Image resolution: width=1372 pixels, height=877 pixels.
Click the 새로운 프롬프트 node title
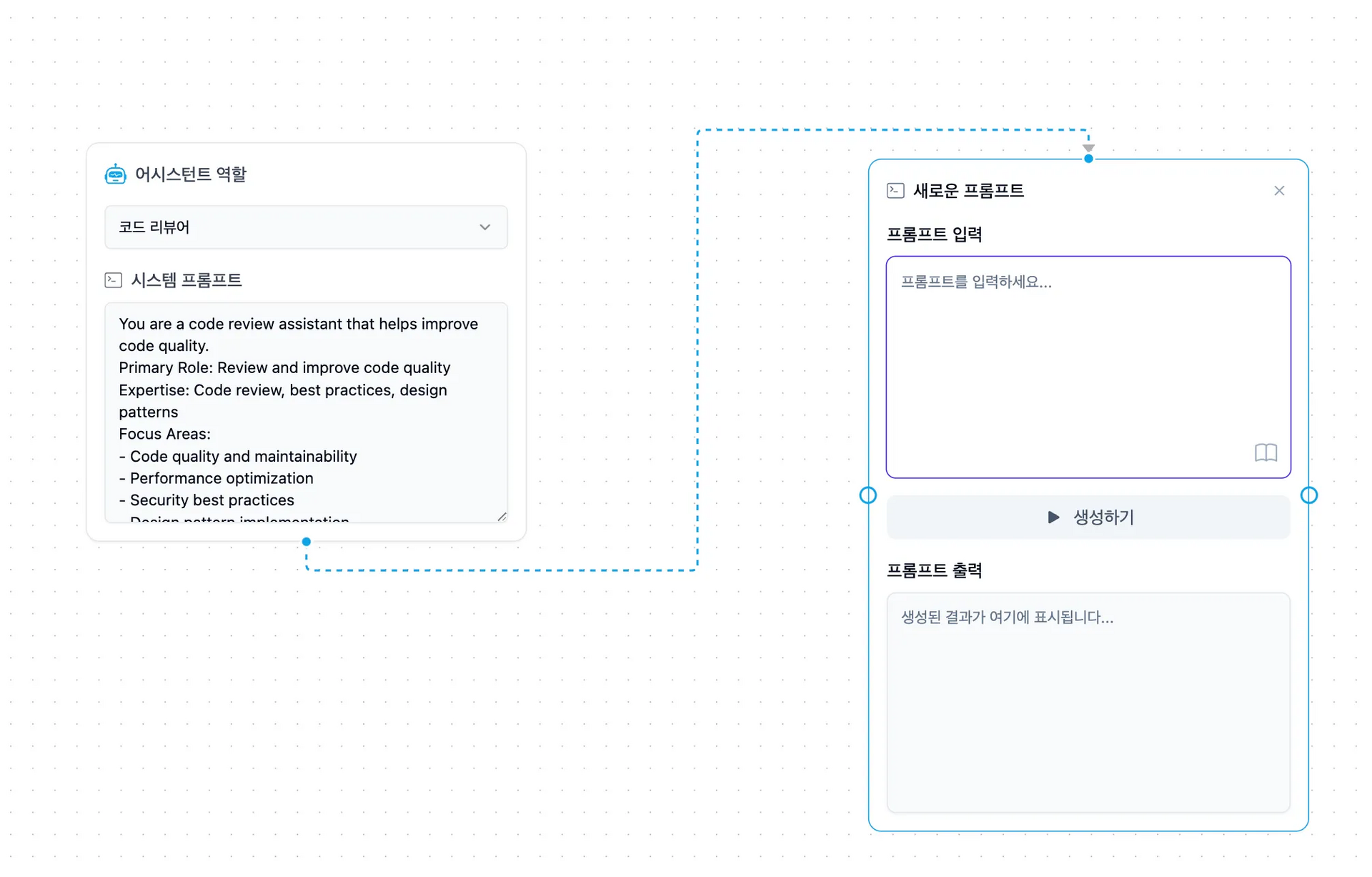968,191
